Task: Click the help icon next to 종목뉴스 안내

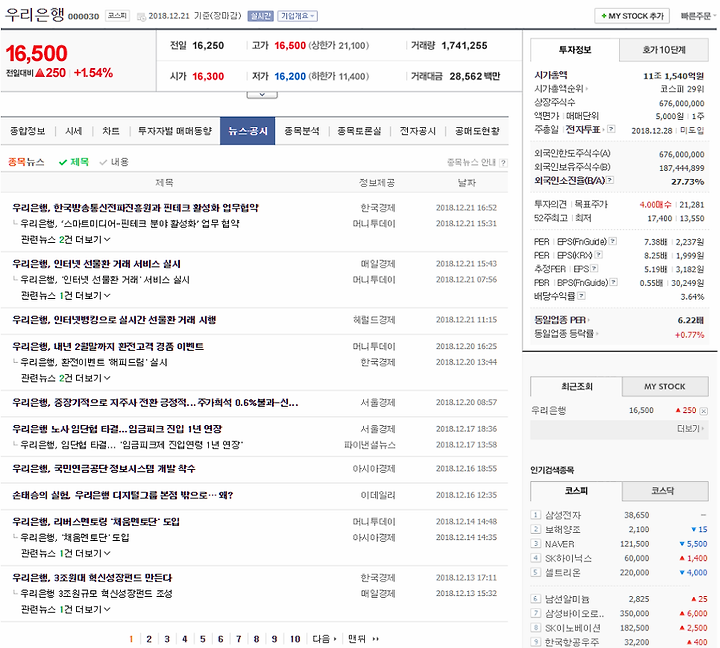Action: (x=503, y=163)
